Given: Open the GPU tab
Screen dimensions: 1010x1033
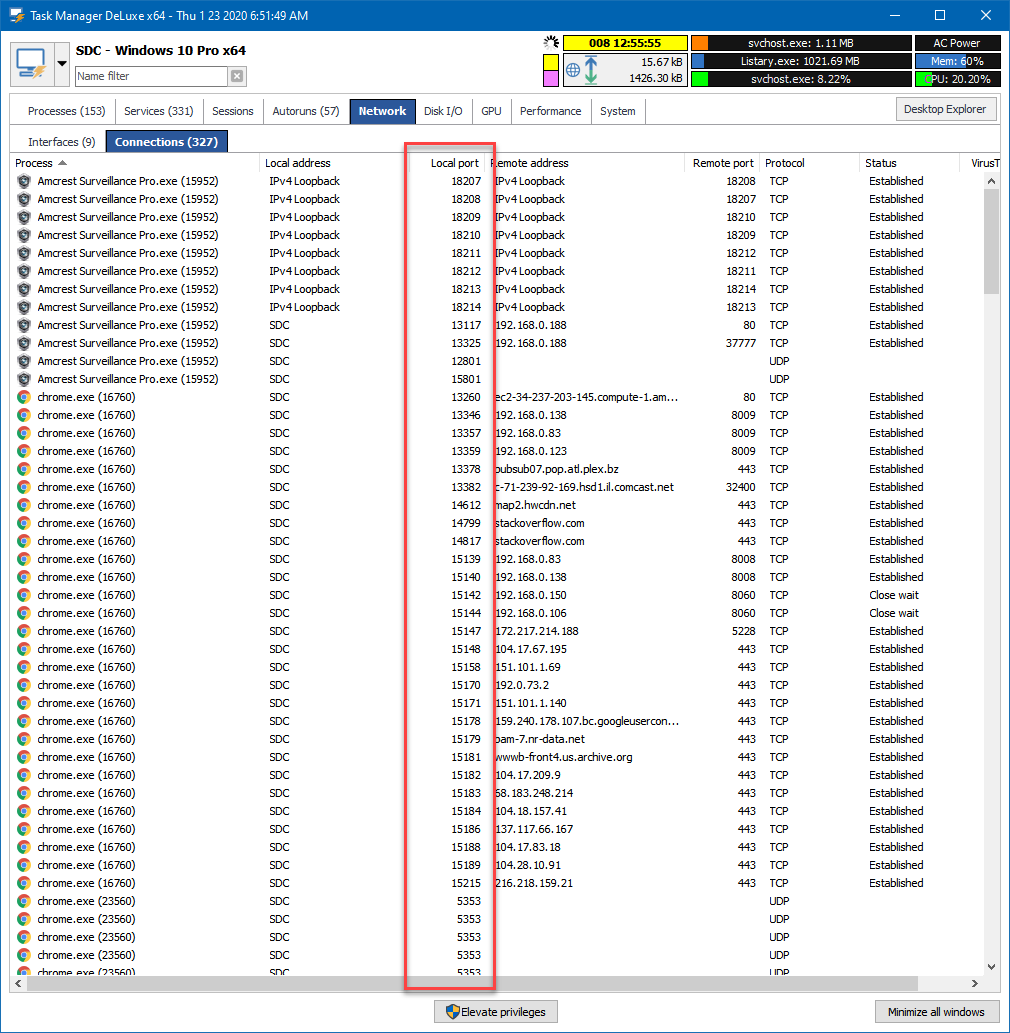Looking at the screenshot, I should point(491,111).
